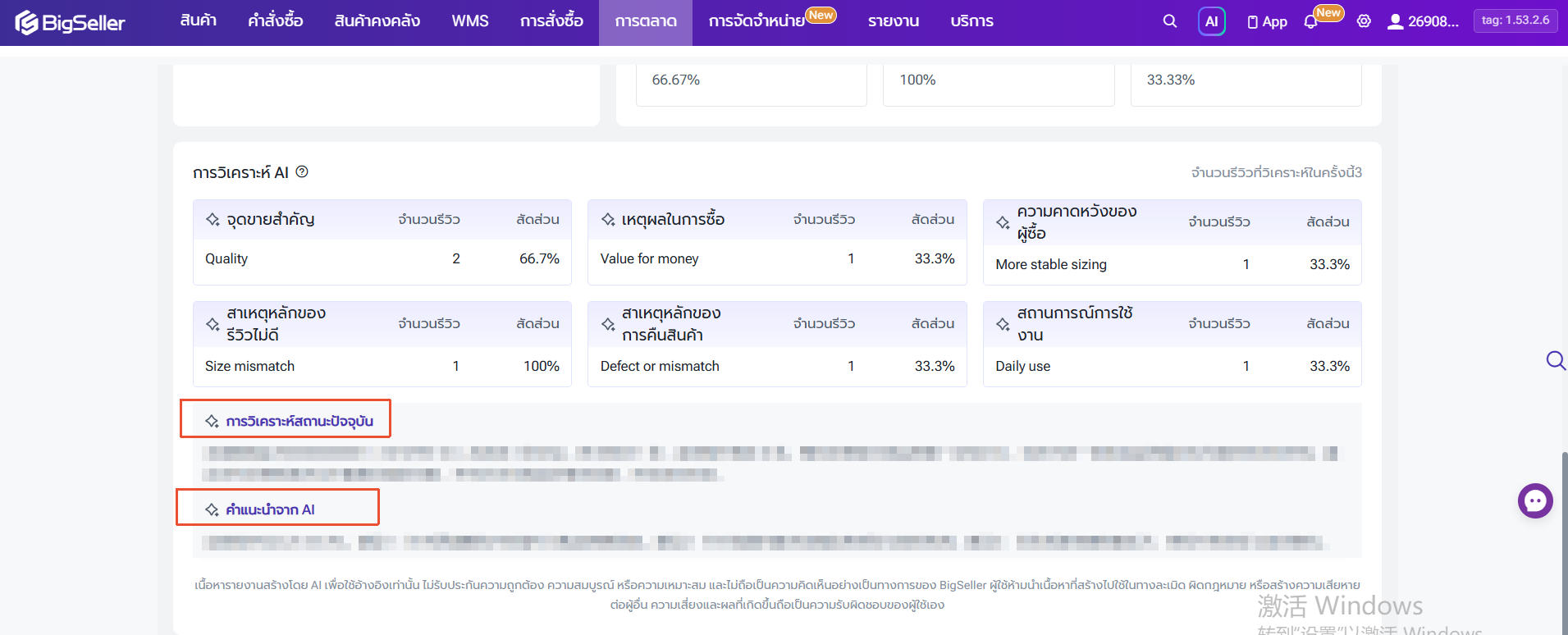Viewport: 1568px width, 635px height.
Task: Click the sparkle icon beside สาเหตุหลักของรีวิวไม่ดี
Action: (x=213, y=324)
